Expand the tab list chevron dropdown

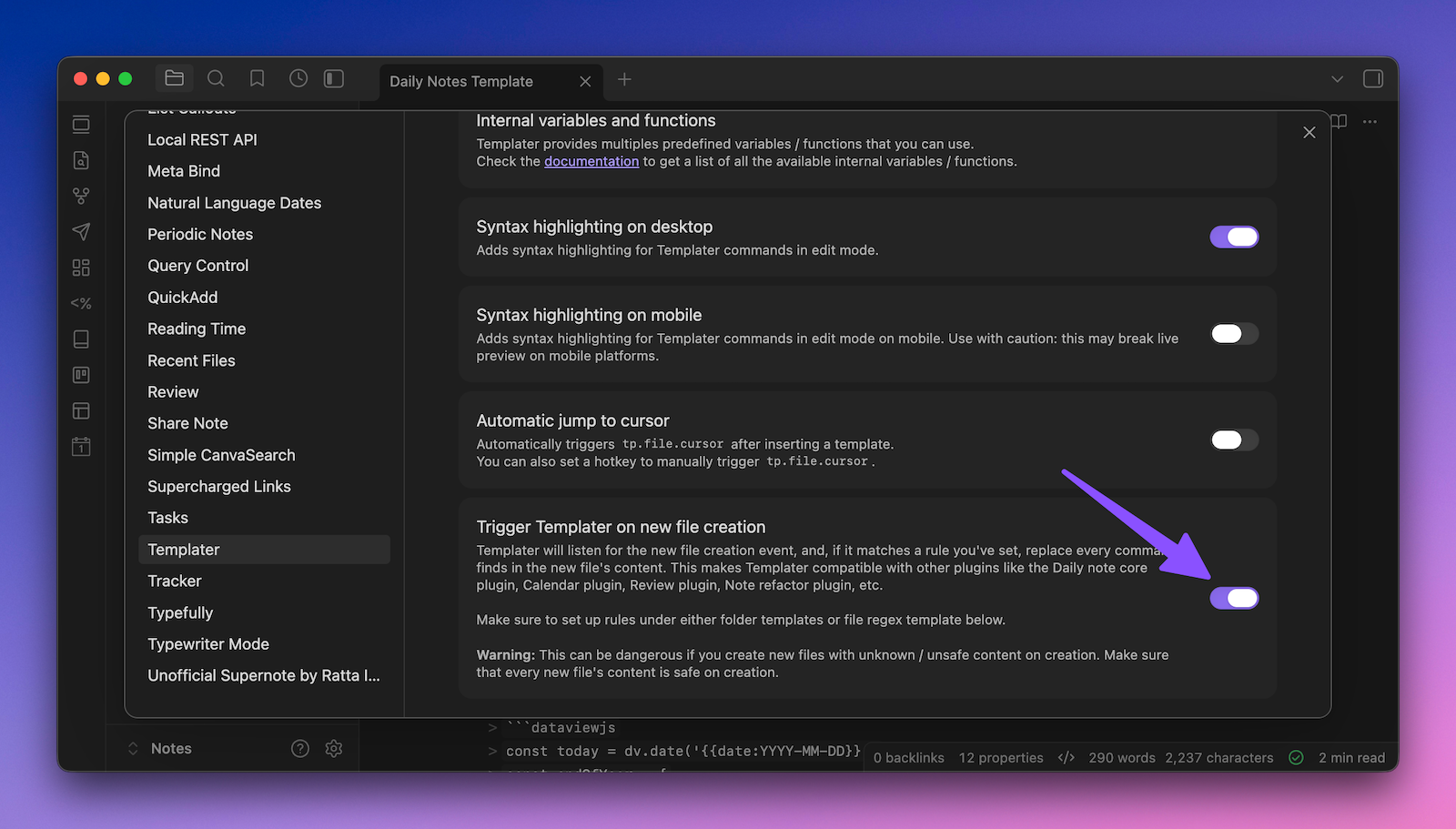[x=1337, y=79]
